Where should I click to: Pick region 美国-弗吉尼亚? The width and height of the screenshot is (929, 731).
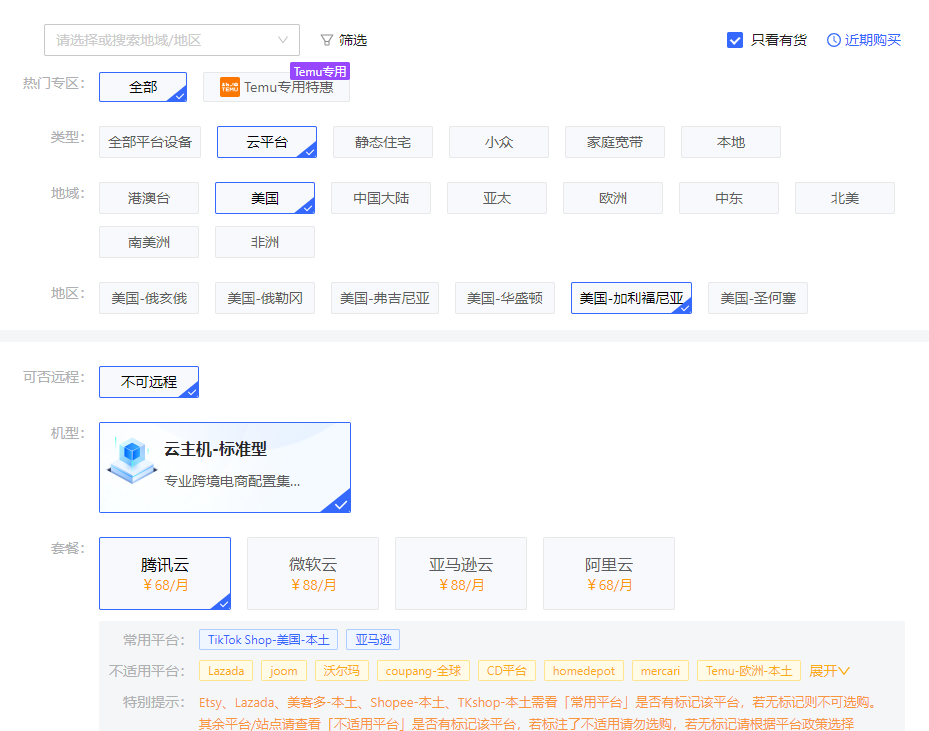pyautogui.click(x=385, y=298)
